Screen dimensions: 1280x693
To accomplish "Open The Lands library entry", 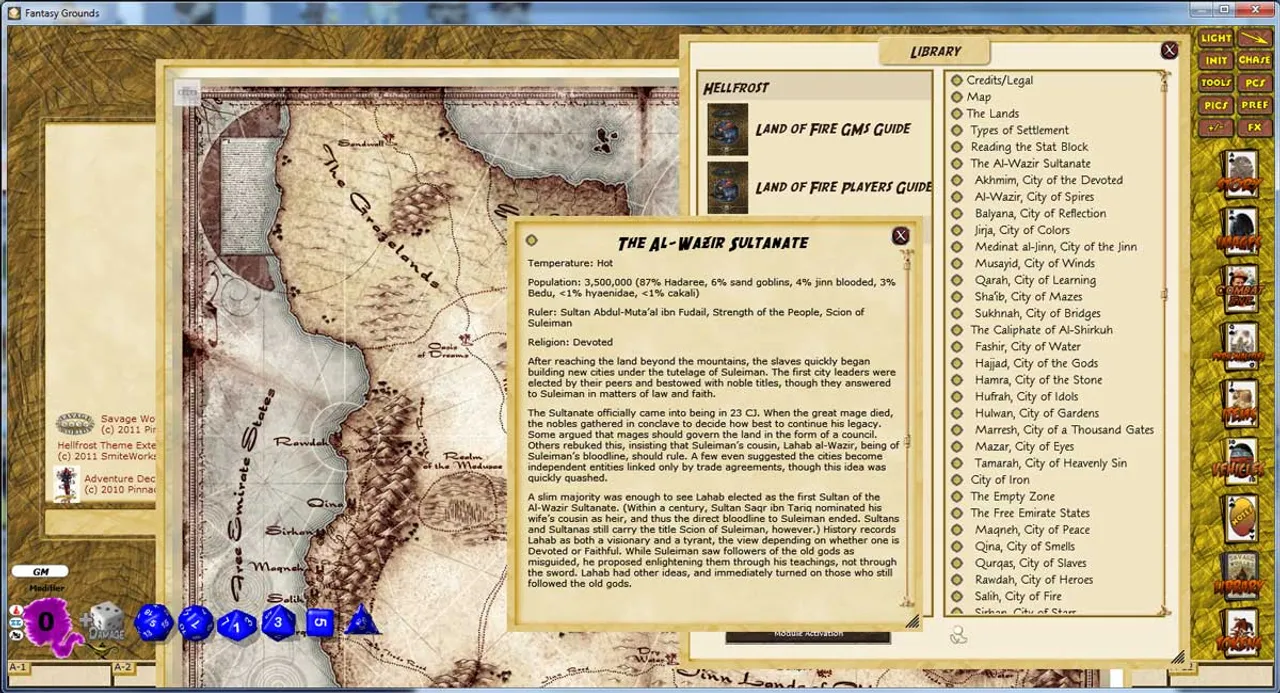I will [x=992, y=114].
